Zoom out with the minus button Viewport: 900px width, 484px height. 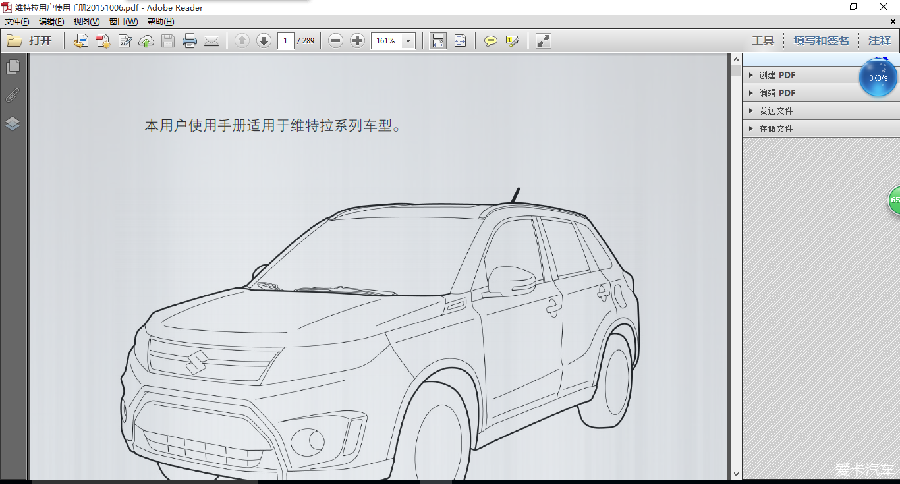tap(336, 41)
